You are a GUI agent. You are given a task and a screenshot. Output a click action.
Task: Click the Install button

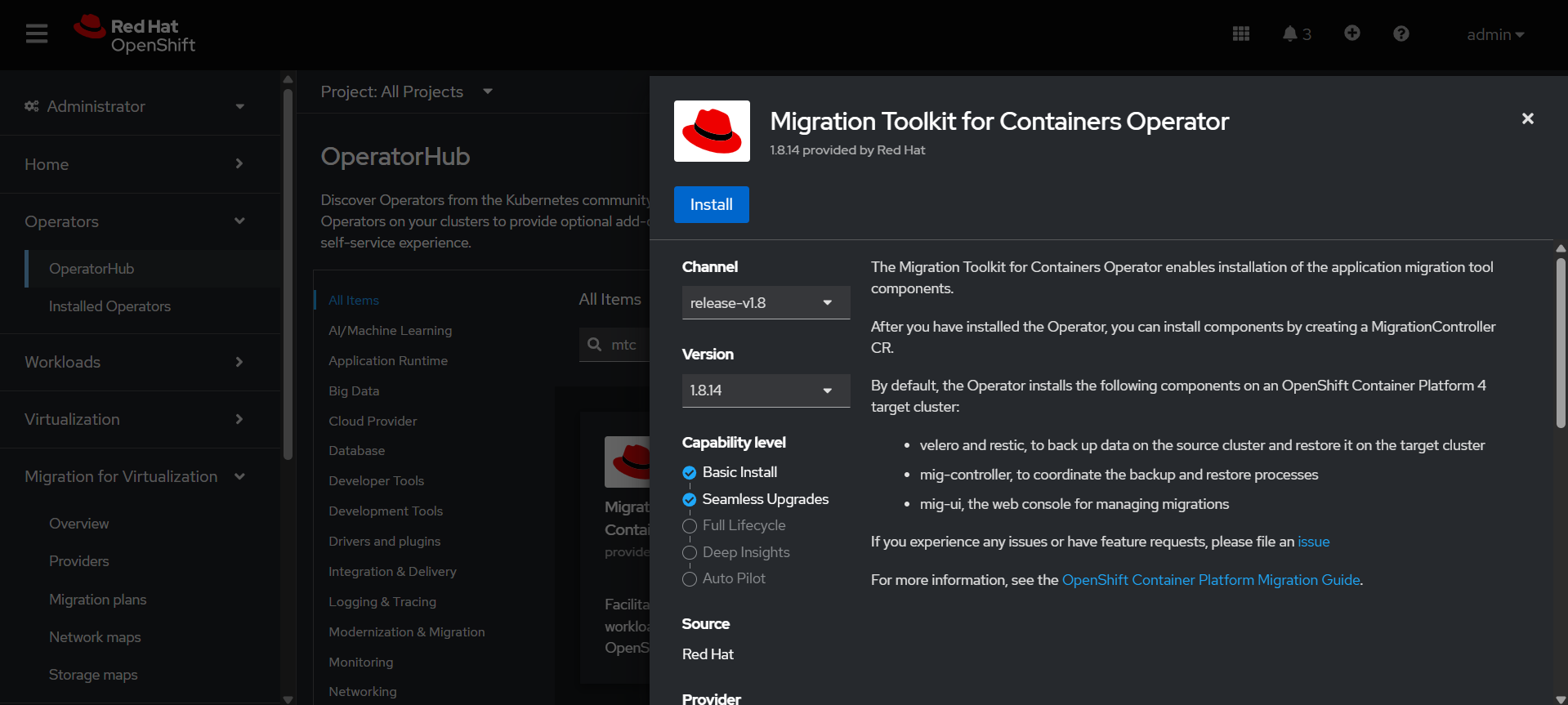coord(711,204)
